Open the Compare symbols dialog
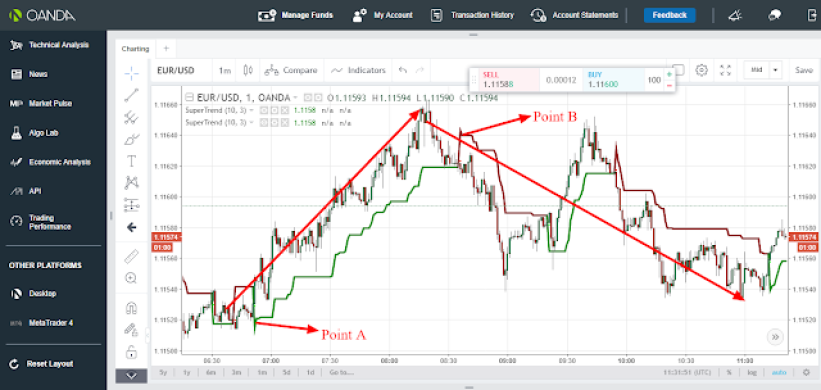821x390 pixels. (291, 70)
